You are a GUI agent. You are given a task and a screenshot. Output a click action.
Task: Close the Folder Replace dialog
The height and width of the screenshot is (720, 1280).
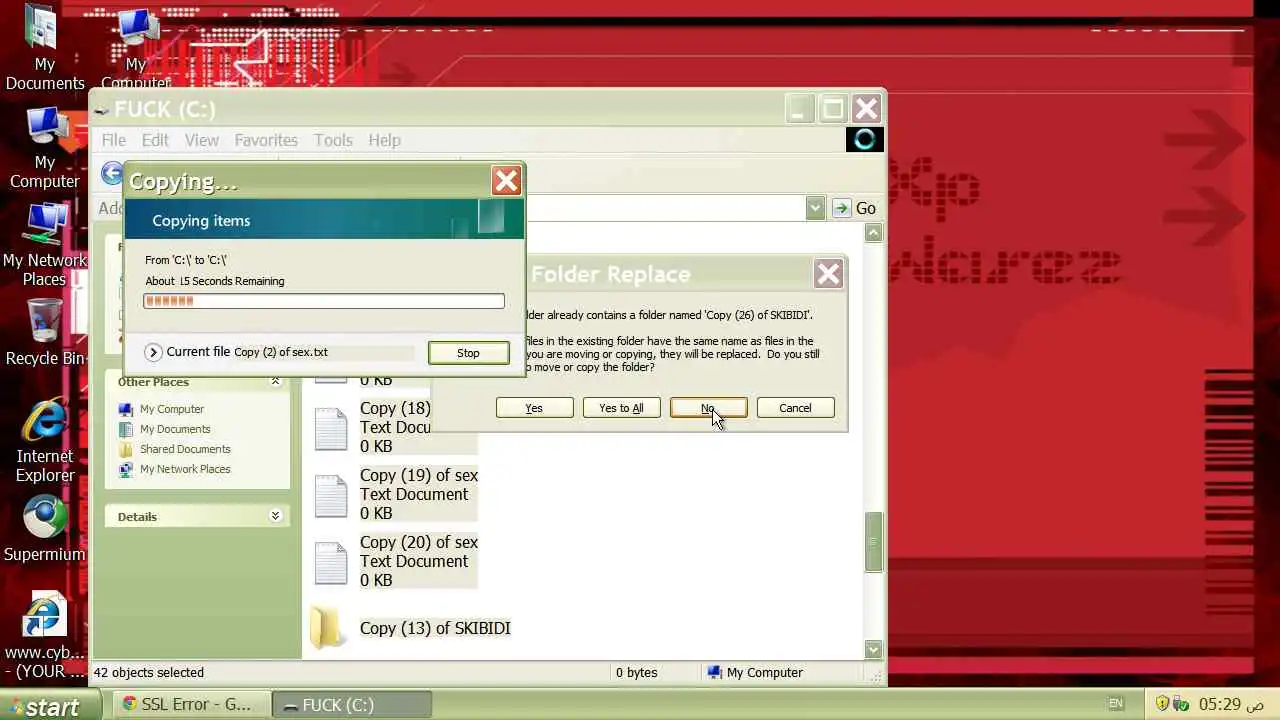(x=828, y=274)
